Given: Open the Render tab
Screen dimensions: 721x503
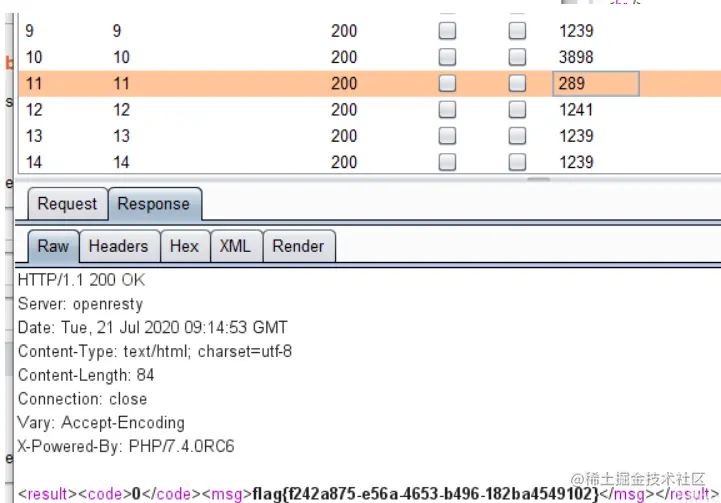Looking at the screenshot, I should (x=298, y=246).
